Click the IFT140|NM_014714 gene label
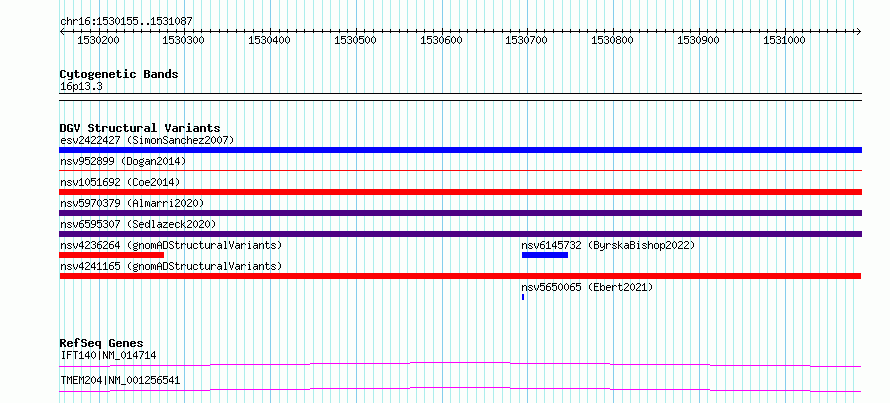Viewport: 890px width, 403px height. 108,356
